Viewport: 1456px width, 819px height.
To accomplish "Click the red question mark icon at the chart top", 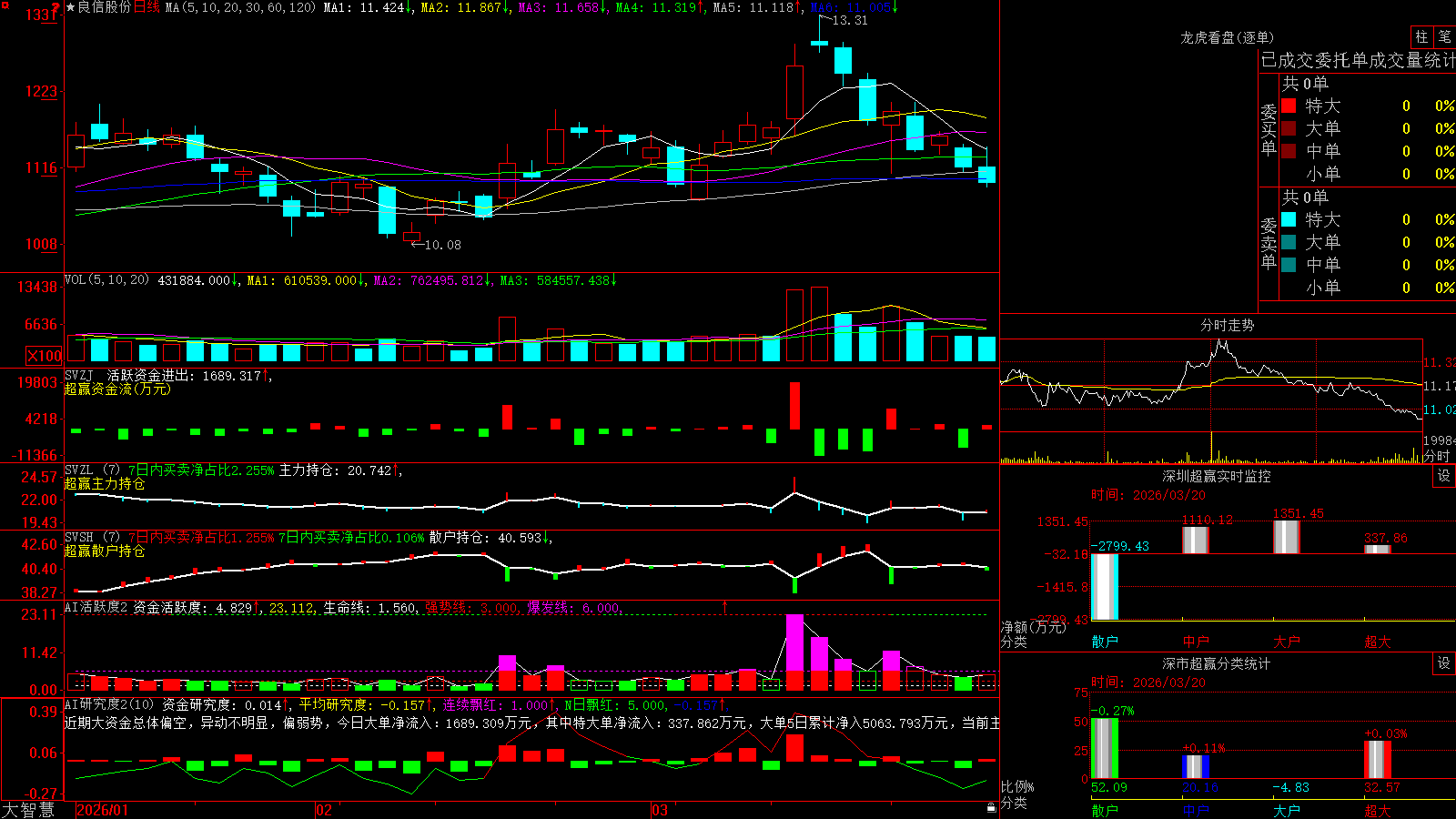I will [56, 7].
